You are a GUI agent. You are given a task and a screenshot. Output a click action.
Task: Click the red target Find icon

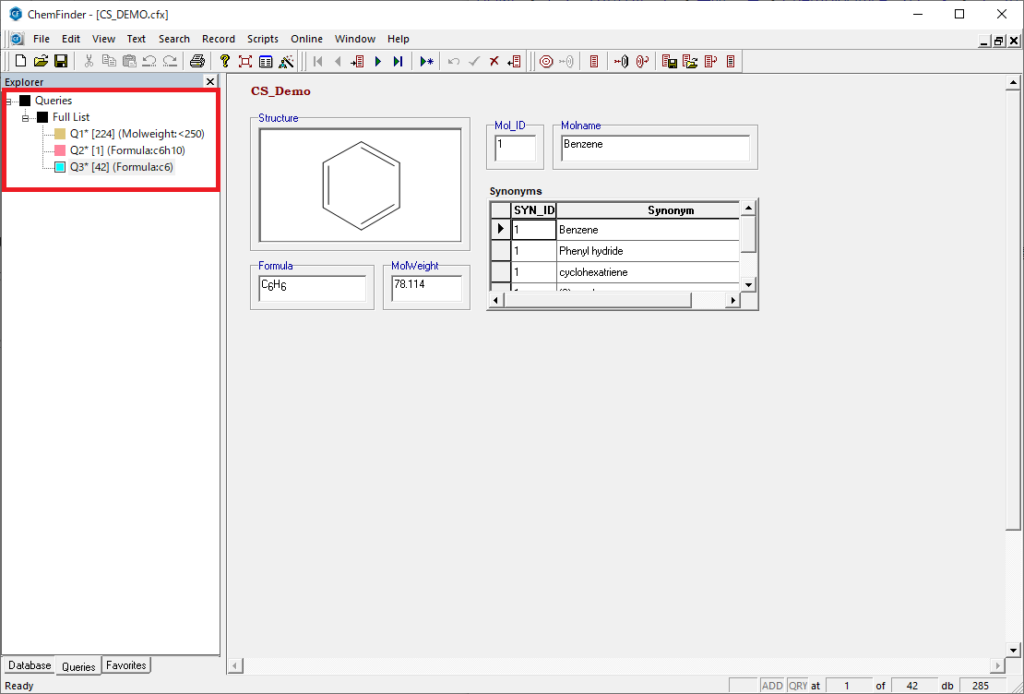pos(546,62)
